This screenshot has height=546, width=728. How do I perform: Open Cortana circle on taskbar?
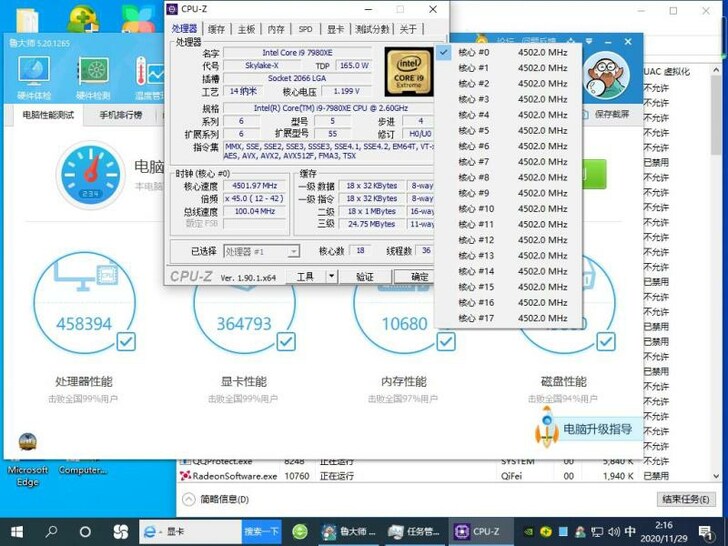pos(85,531)
